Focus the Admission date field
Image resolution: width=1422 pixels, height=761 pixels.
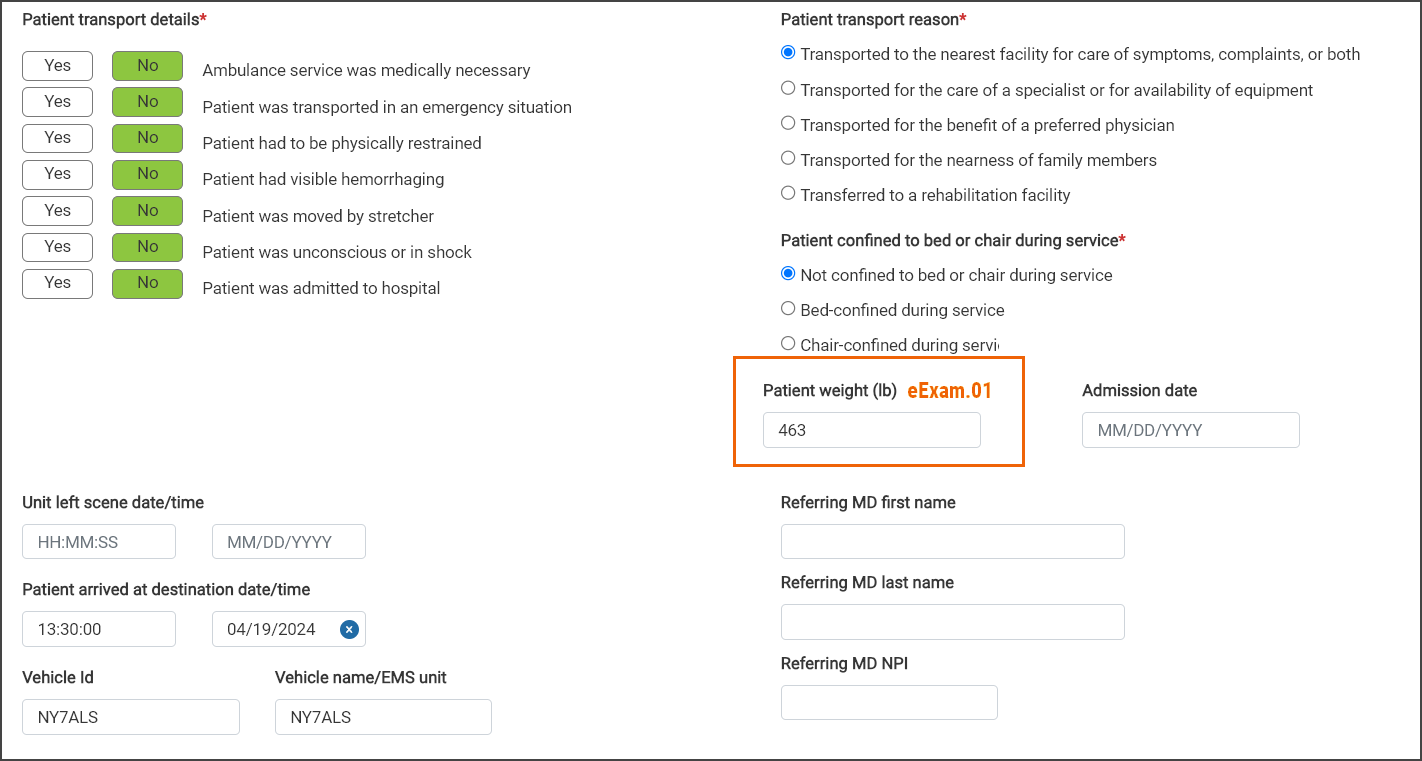pos(1190,430)
